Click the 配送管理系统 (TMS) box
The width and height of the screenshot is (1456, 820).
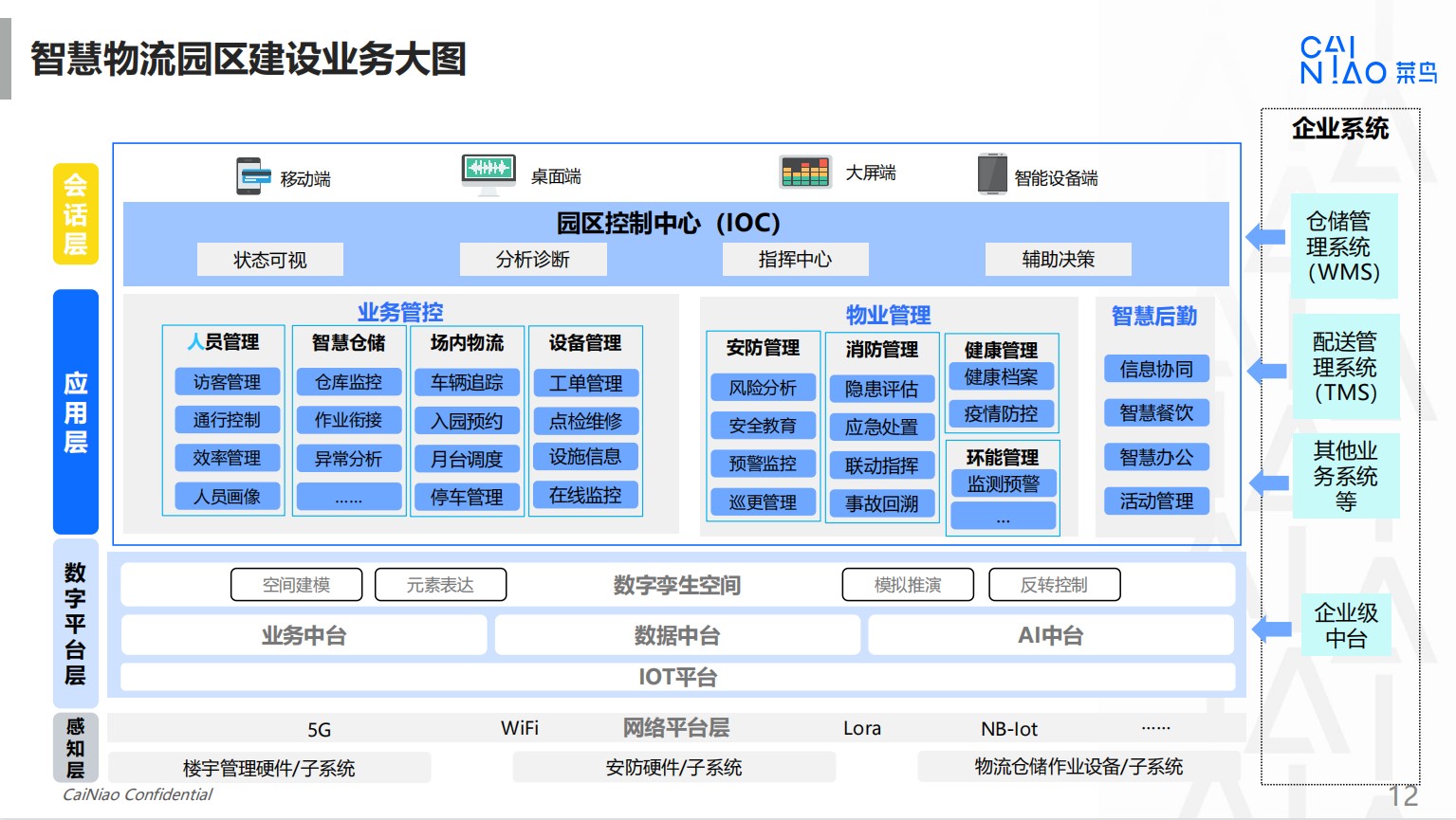(1345, 367)
